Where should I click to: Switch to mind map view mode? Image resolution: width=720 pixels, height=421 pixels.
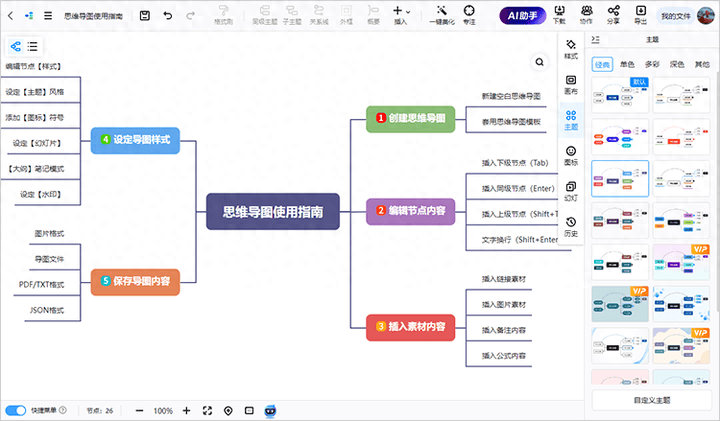[x=16, y=46]
